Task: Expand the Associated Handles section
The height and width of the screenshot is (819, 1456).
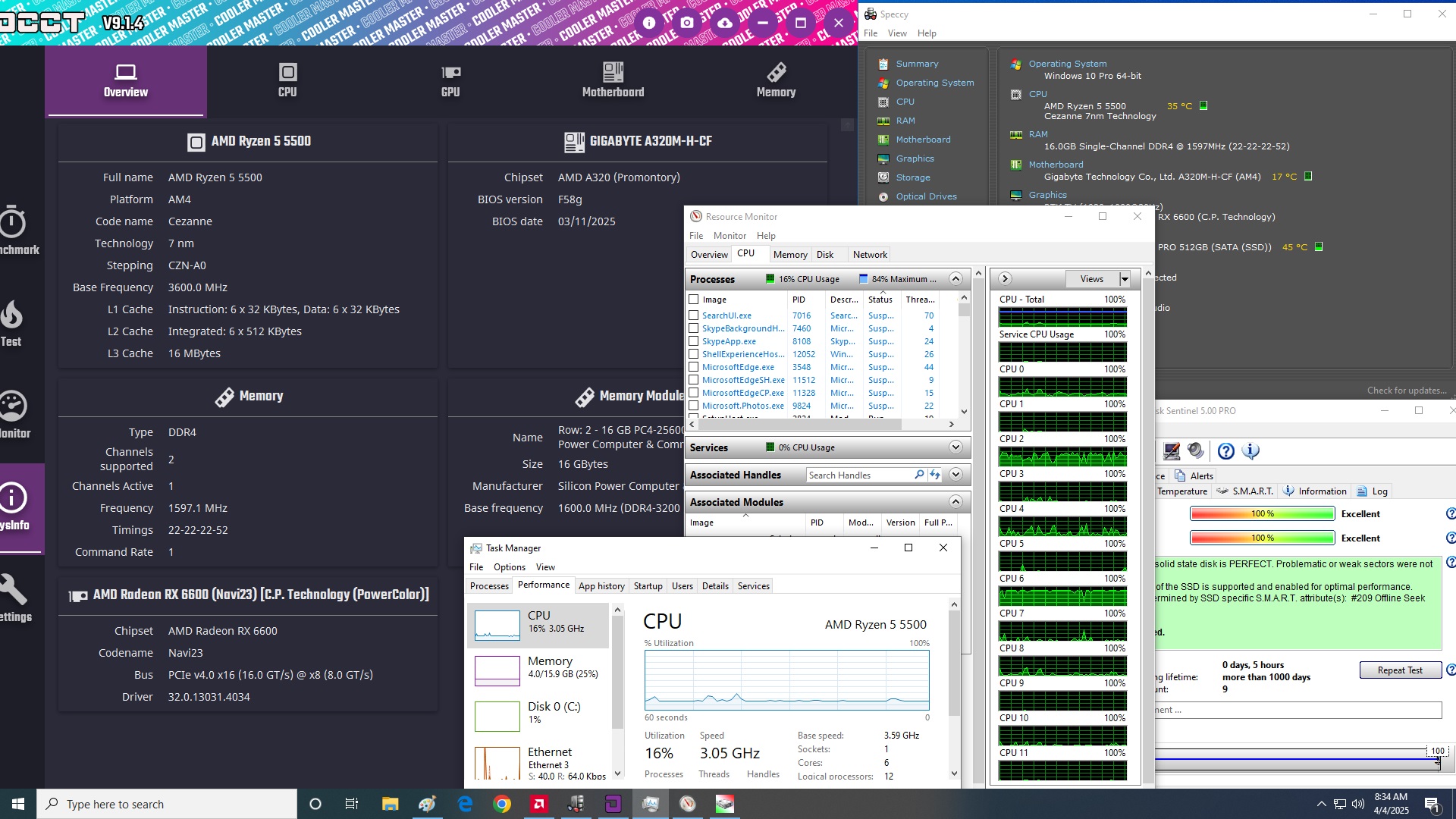Action: (x=955, y=475)
